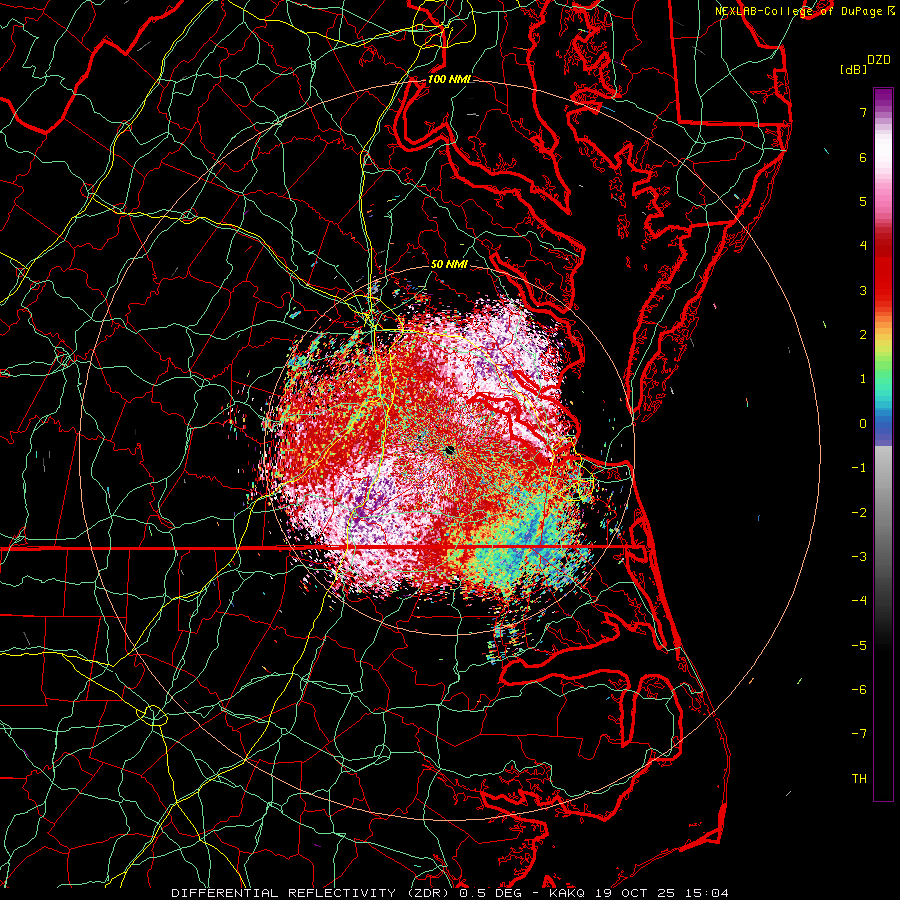Click the purple top of the color scale
The width and height of the screenshot is (900, 900).
pos(883,99)
